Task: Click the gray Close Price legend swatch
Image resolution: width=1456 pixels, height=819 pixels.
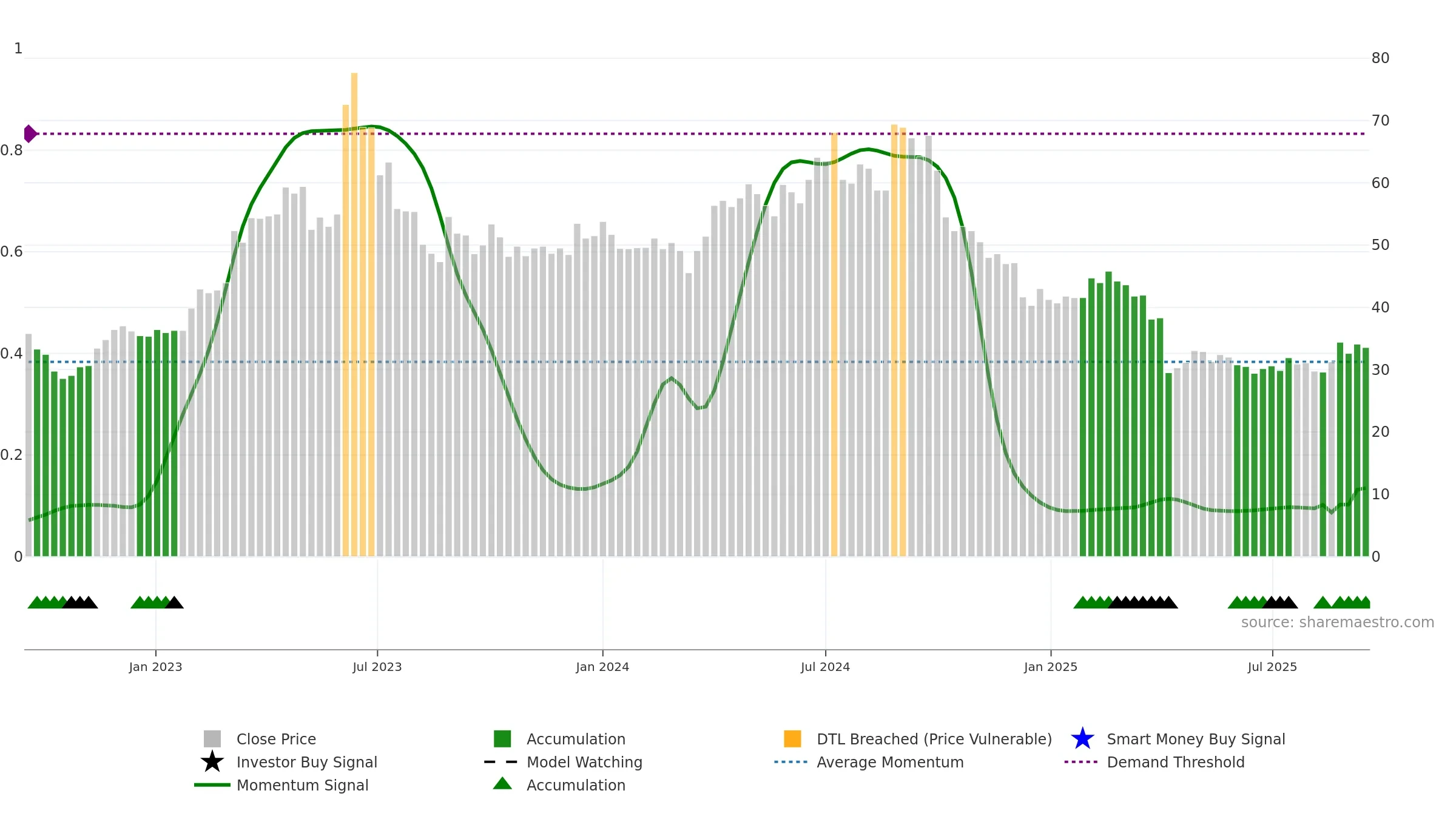Action: [212, 739]
